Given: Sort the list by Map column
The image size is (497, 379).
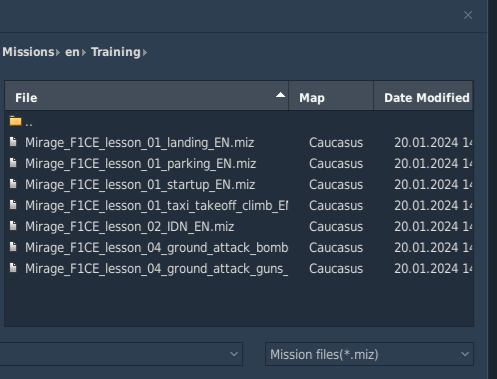Looking at the screenshot, I should coord(331,96).
